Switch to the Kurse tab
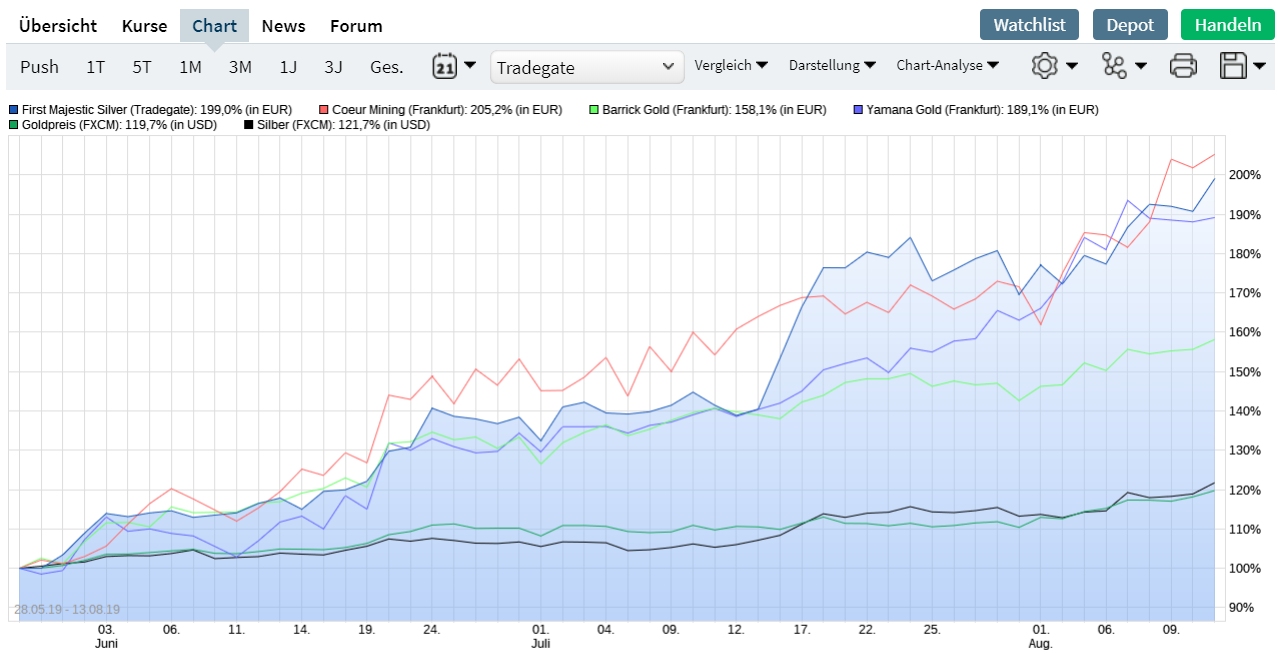This screenshot has height=654, width=1278. 144,26
